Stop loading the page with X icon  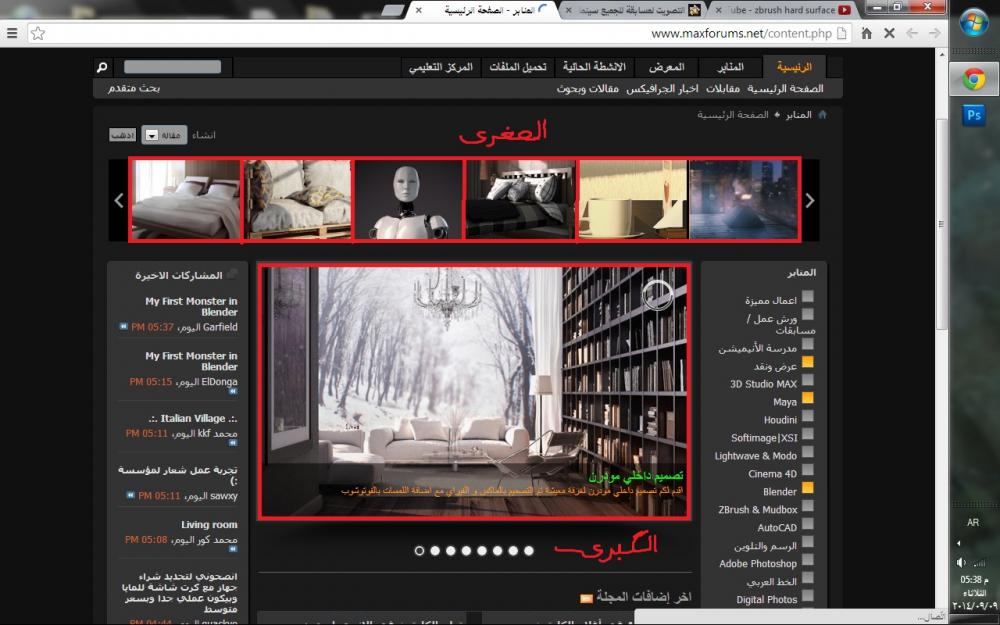889,33
